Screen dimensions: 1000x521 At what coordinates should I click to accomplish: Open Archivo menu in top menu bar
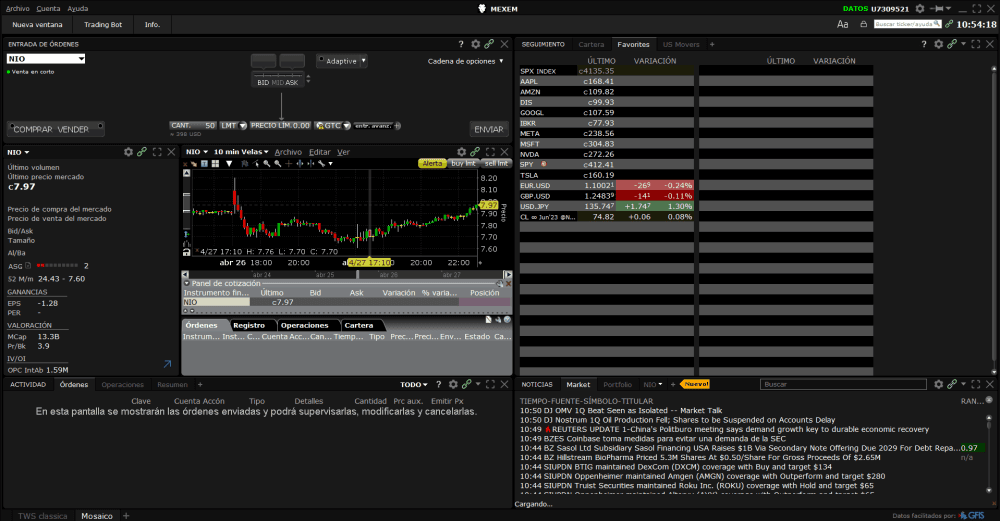pyautogui.click(x=18, y=8)
